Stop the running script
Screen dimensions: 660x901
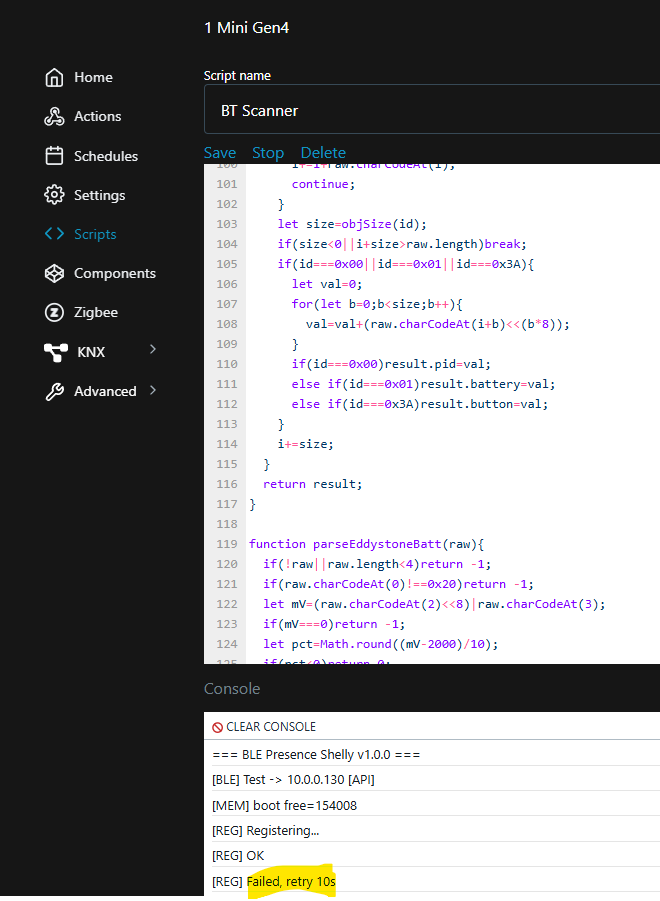268,153
